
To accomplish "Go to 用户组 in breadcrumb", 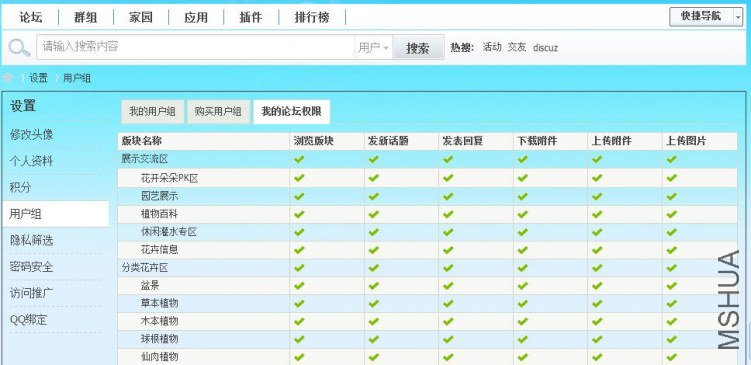I will tap(77, 78).
